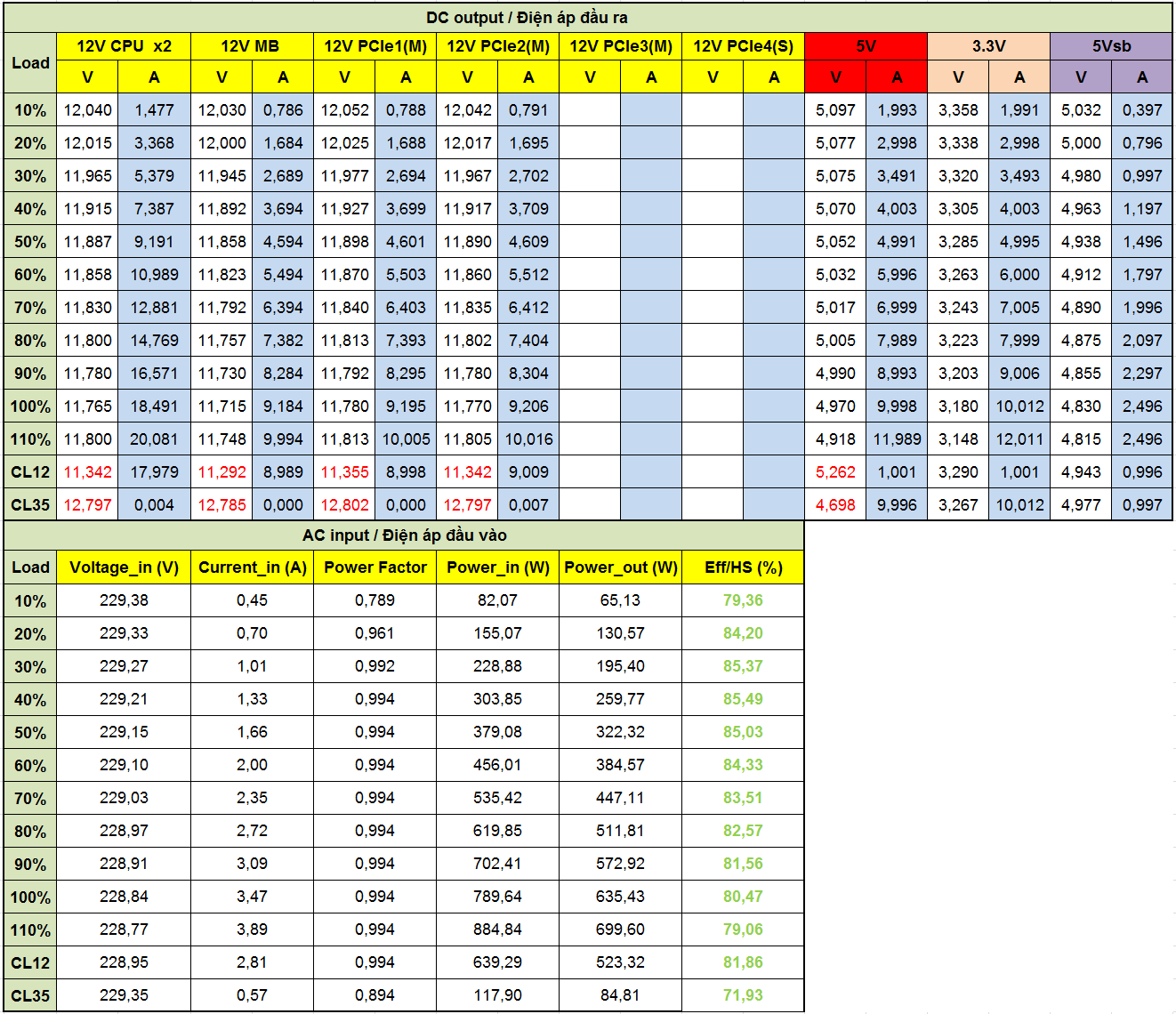Click the empty 12V PCIe3(M) header

(621, 46)
